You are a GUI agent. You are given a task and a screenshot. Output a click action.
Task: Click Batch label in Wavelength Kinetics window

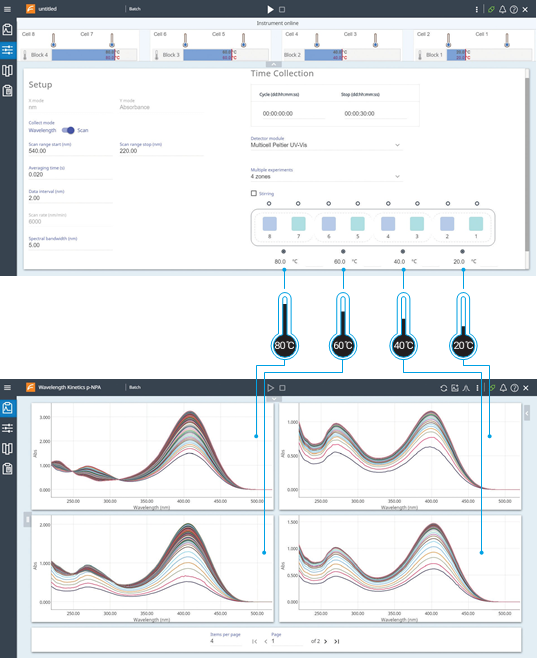(x=135, y=387)
